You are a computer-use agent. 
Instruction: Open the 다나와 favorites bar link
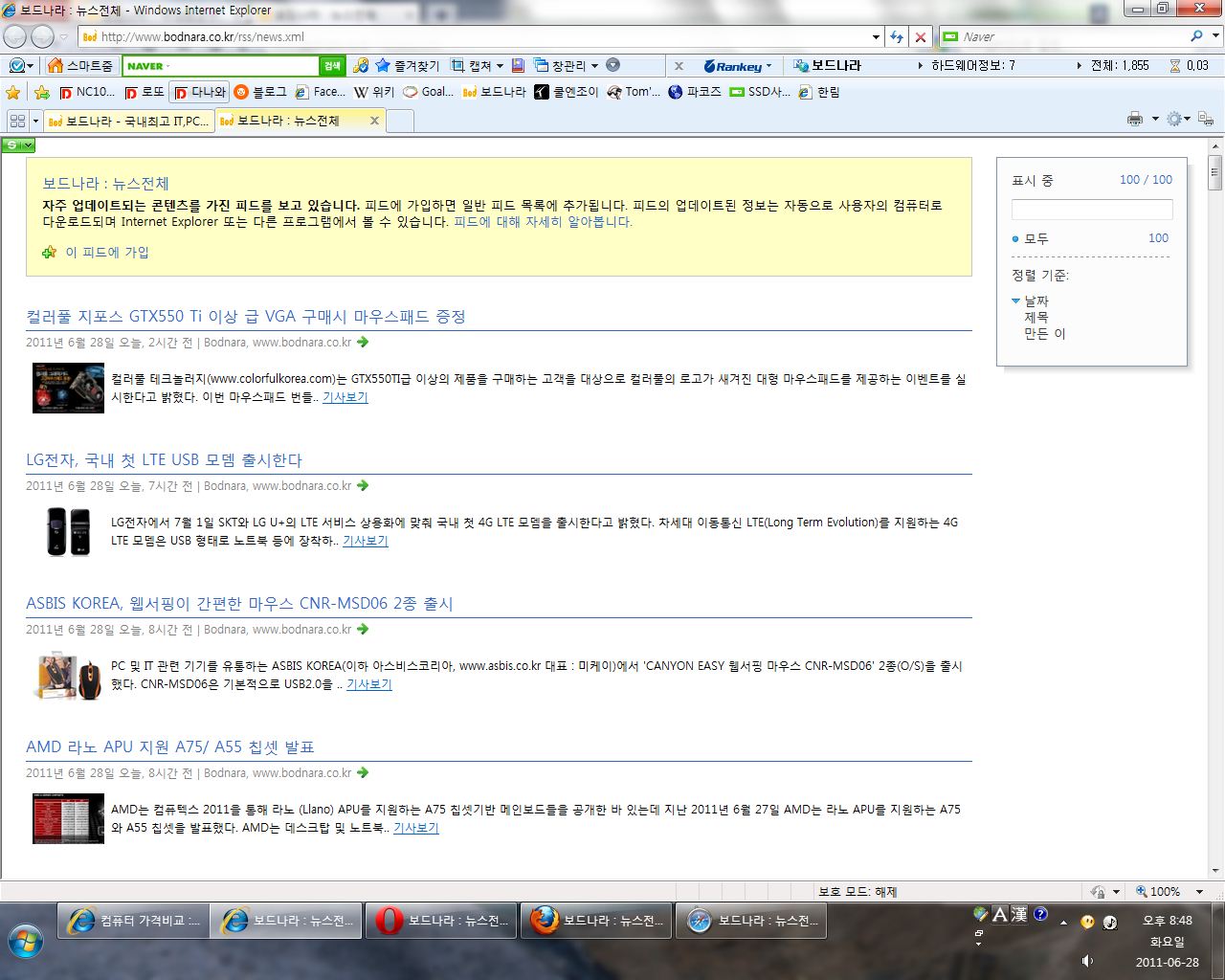tap(199, 93)
